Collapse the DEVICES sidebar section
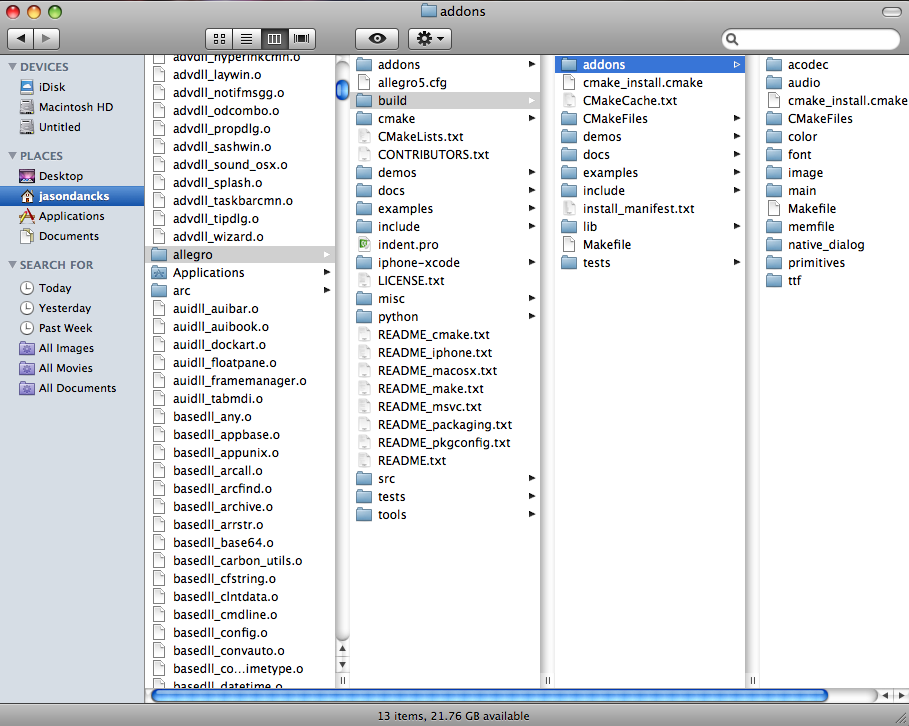 [12, 67]
